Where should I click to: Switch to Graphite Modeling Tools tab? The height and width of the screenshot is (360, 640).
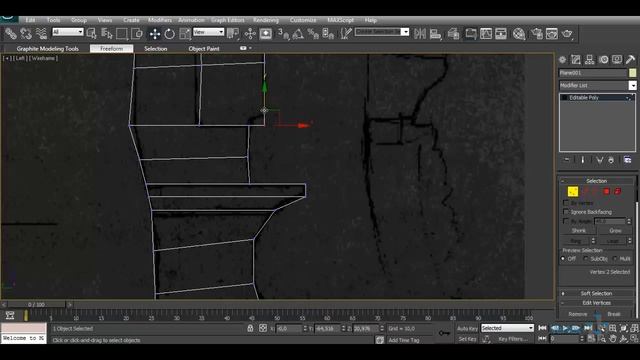coord(47,49)
